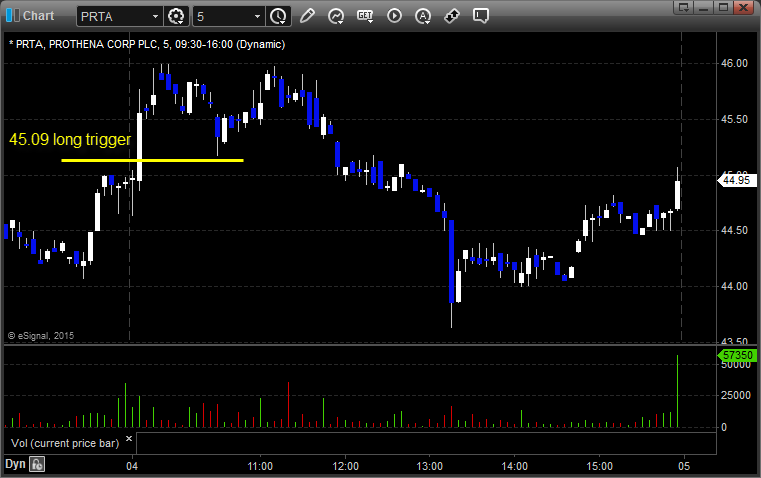Click the 44.00 price axis label

click(734, 286)
